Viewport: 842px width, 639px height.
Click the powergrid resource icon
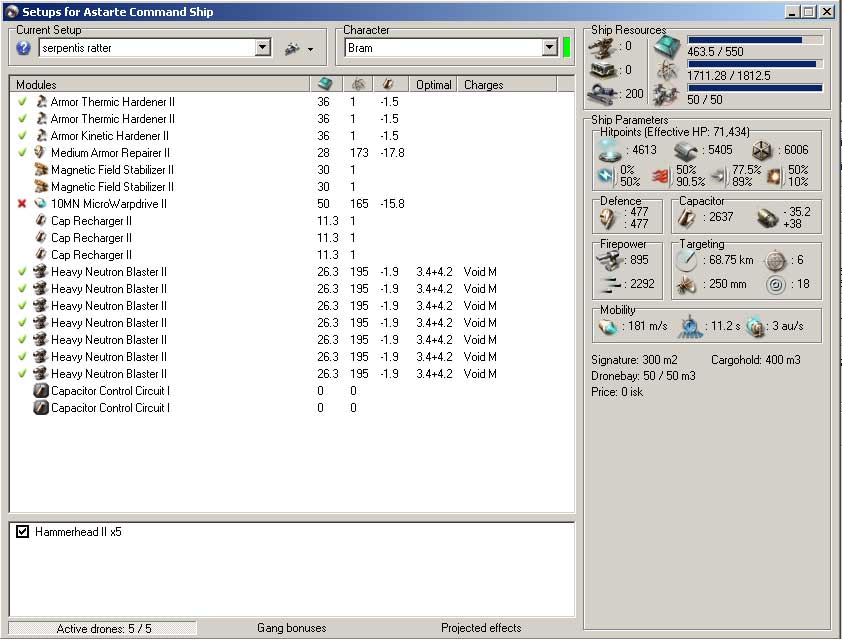[x=667, y=70]
